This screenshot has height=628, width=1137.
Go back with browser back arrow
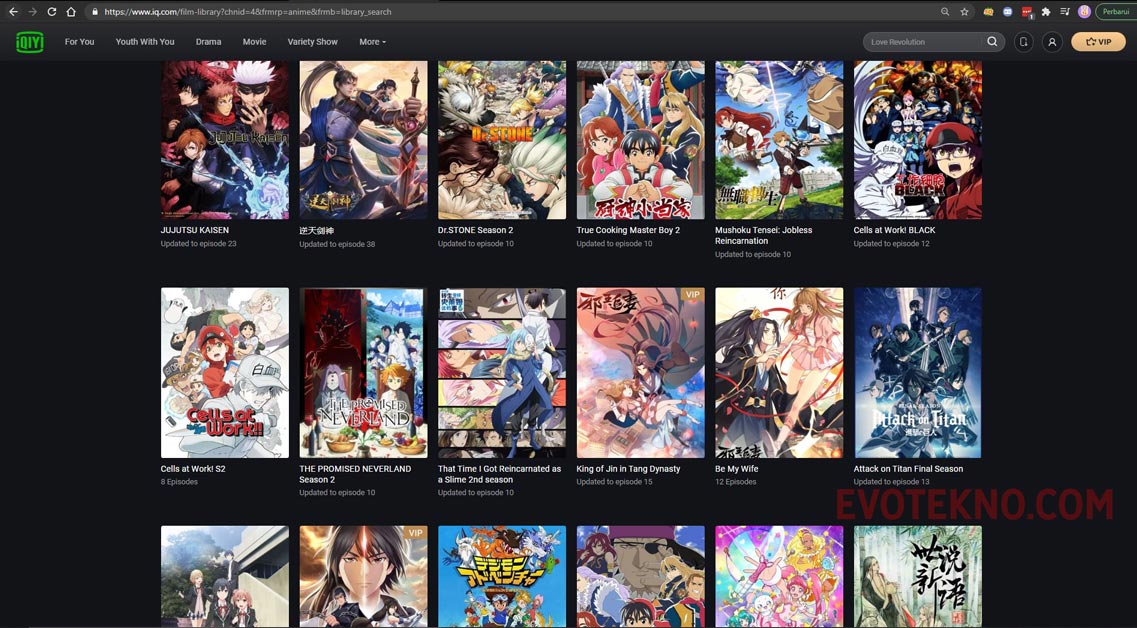(x=13, y=12)
